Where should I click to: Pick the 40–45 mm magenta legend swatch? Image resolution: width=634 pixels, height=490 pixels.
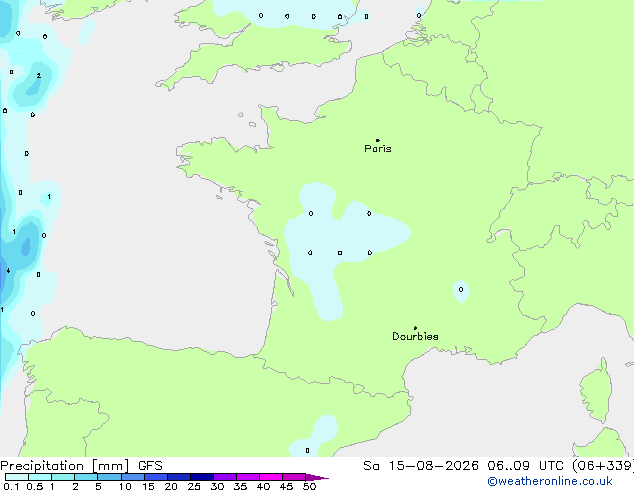[x=271, y=477]
